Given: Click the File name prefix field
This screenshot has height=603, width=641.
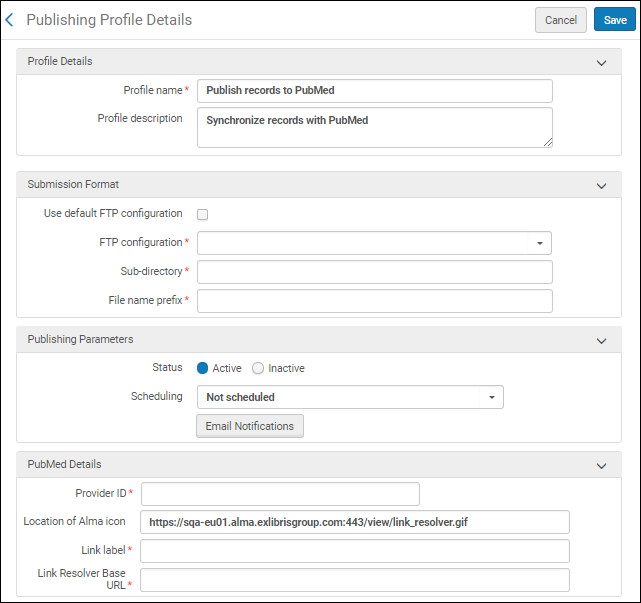Looking at the screenshot, I should tap(374, 301).
